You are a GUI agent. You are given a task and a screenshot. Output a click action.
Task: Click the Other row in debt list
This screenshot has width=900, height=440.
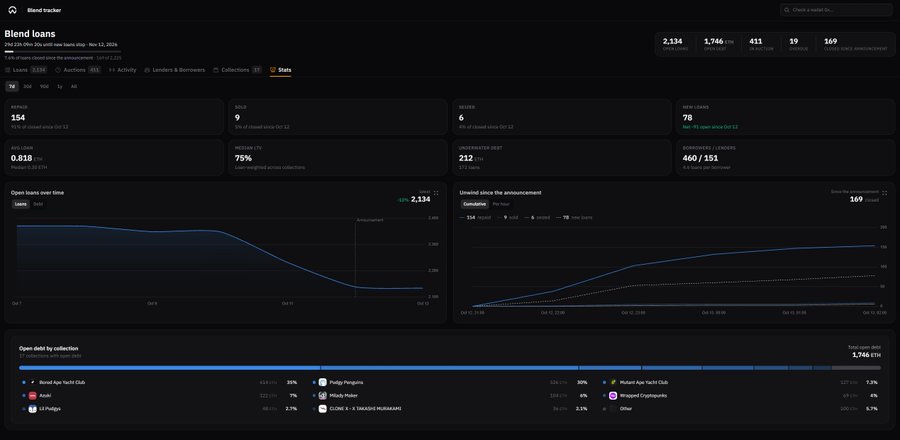(741, 408)
